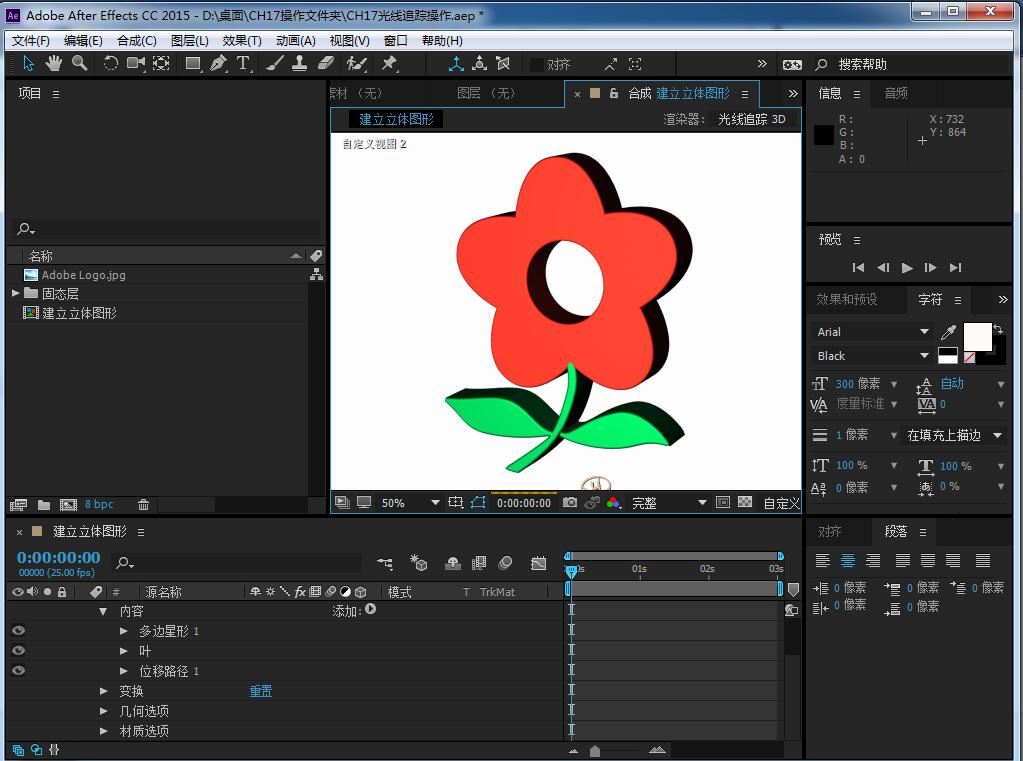
Task: Switch to the 音频 tab
Action: coord(896,93)
